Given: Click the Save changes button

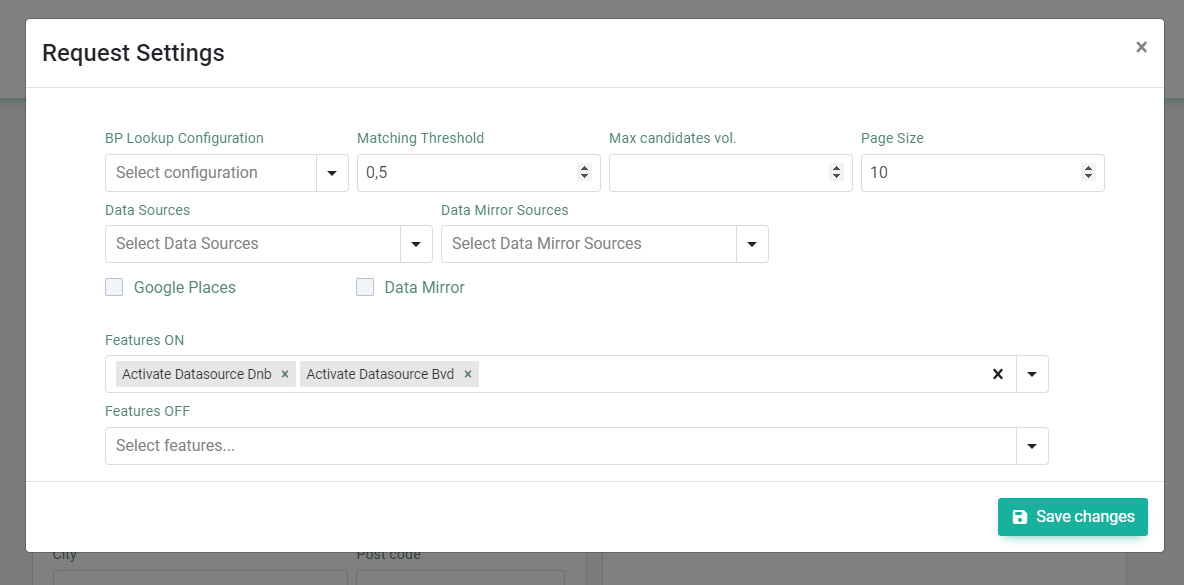Looking at the screenshot, I should click(x=1073, y=516).
